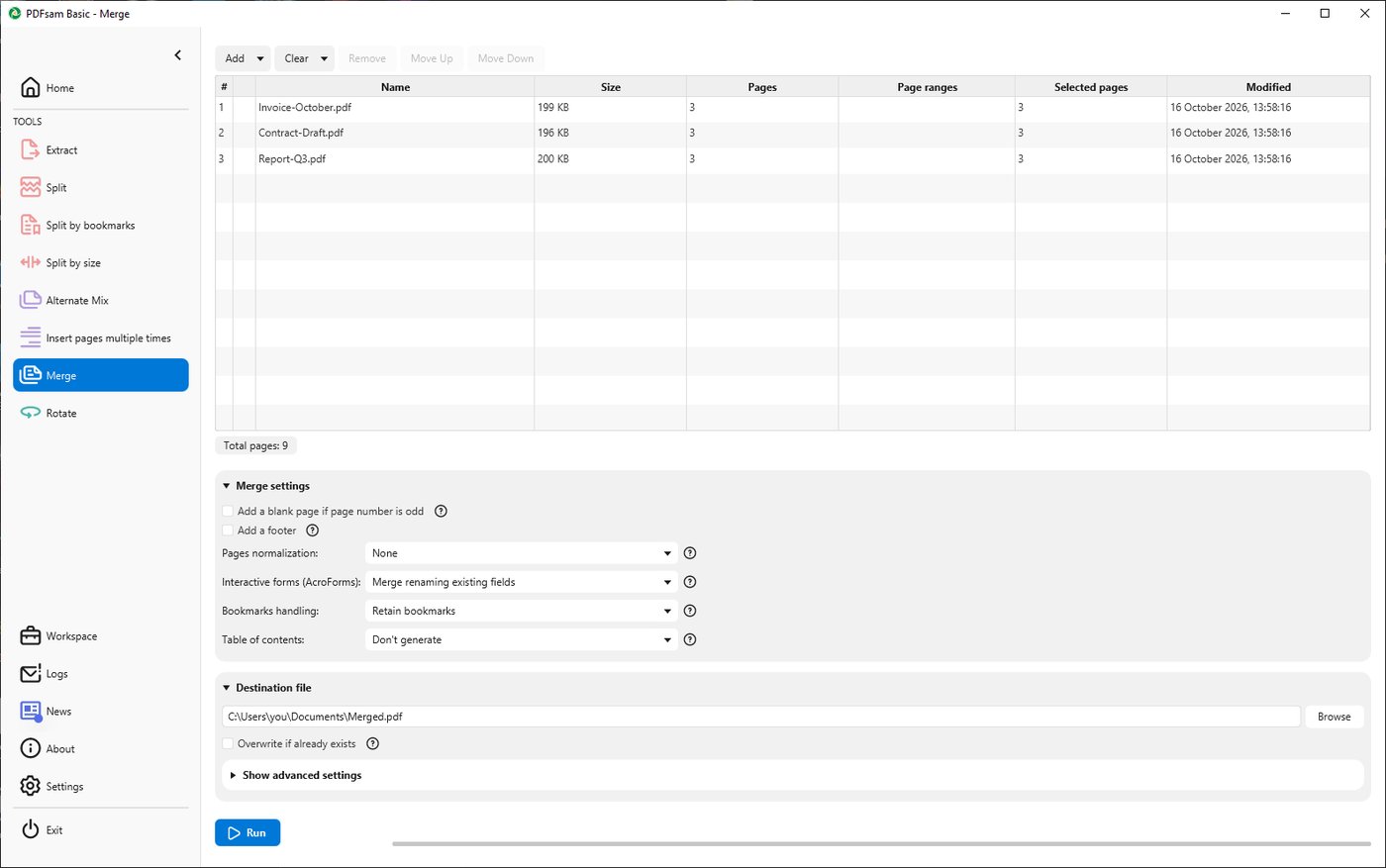Image resolution: width=1386 pixels, height=868 pixels.
Task: Click the About info icon
Action: (x=31, y=748)
